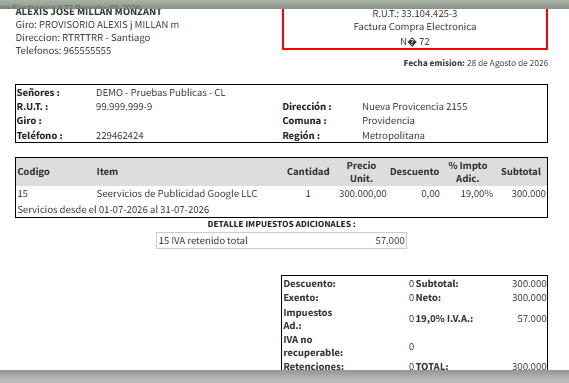569x383 pixels.
Task: Click the Cantidad column header
Action: (308, 172)
